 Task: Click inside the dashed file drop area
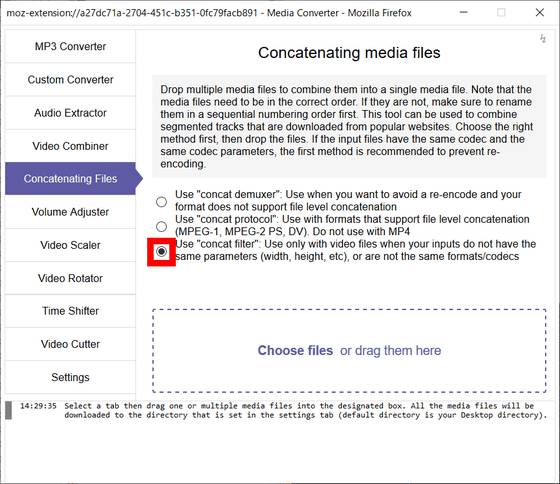click(x=349, y=351)
